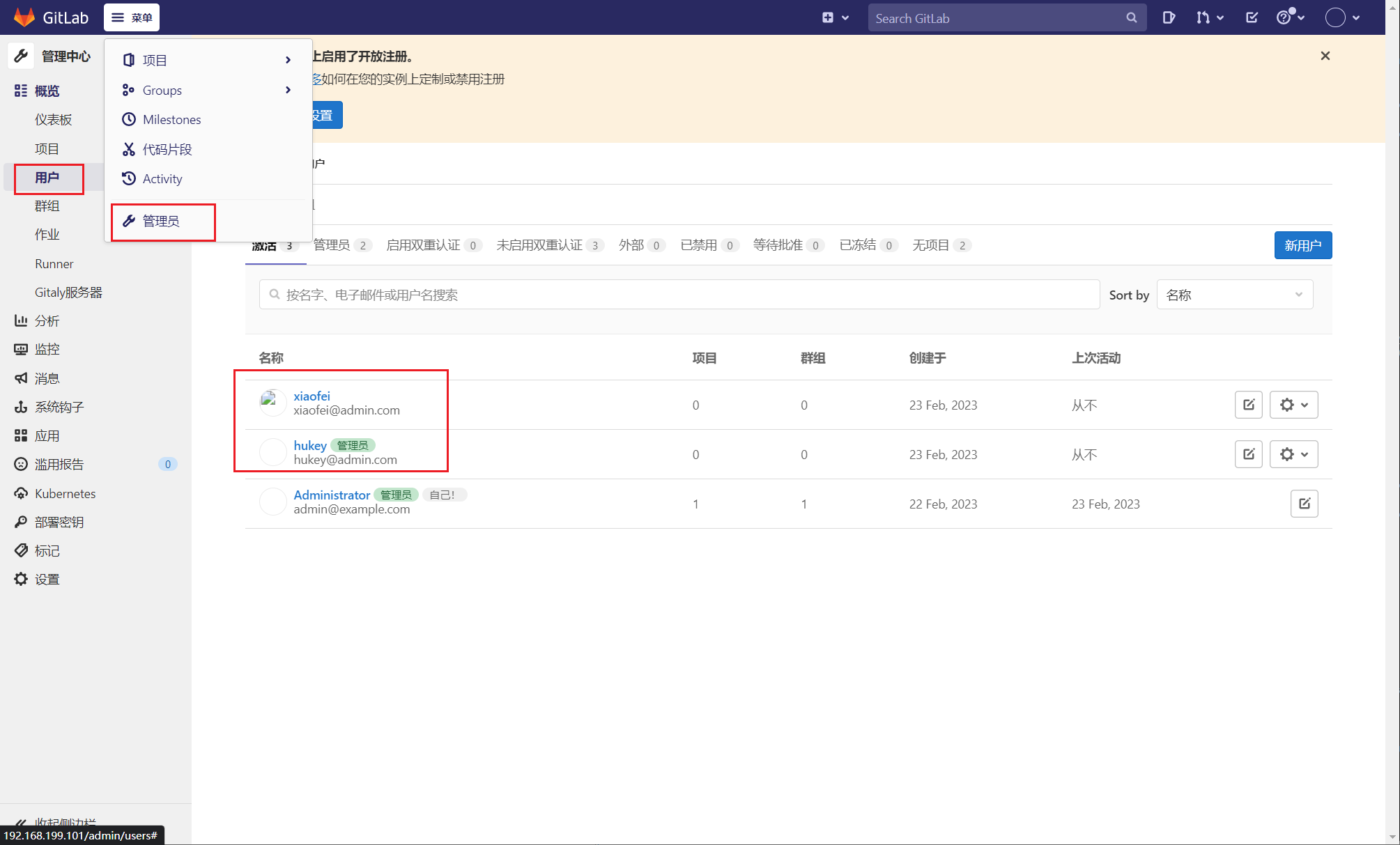Click the 分析 chart icon
1400x845 pixels.
click(21, 320)
